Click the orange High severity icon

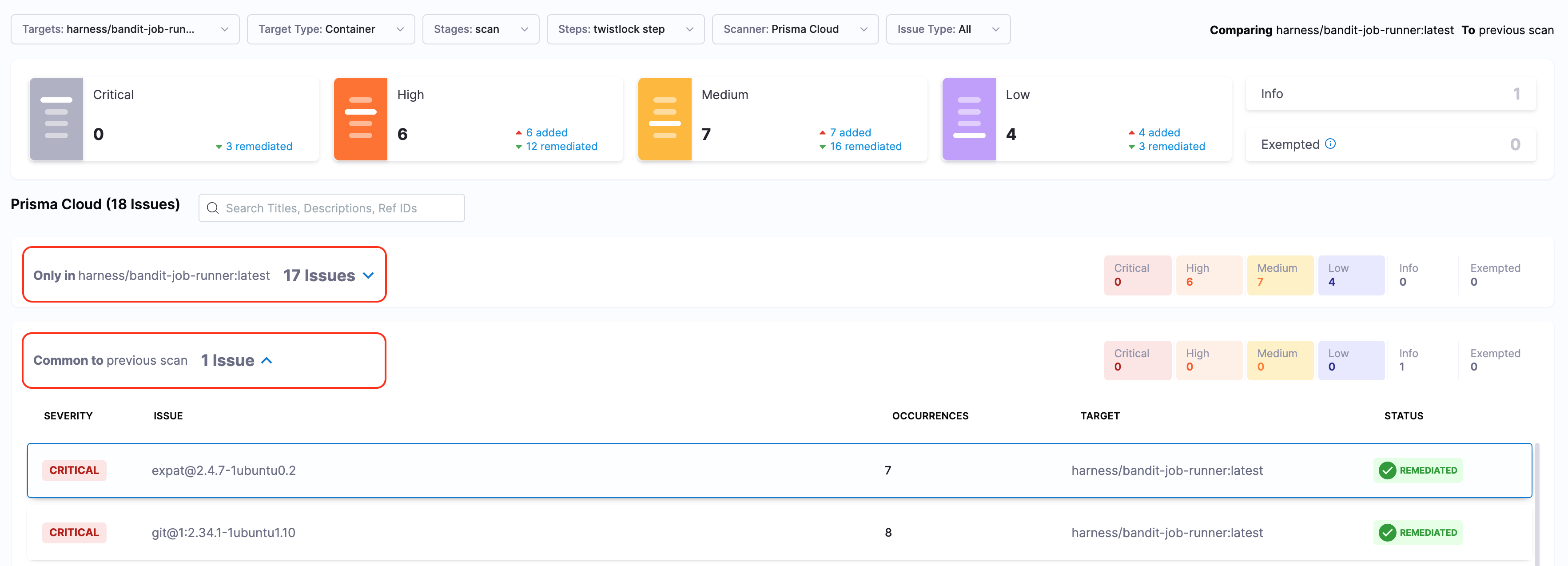(x=360, y=119)
